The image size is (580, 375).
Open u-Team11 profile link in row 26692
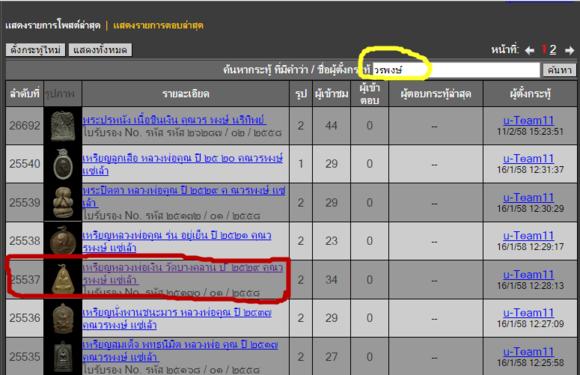pos(529,120)
